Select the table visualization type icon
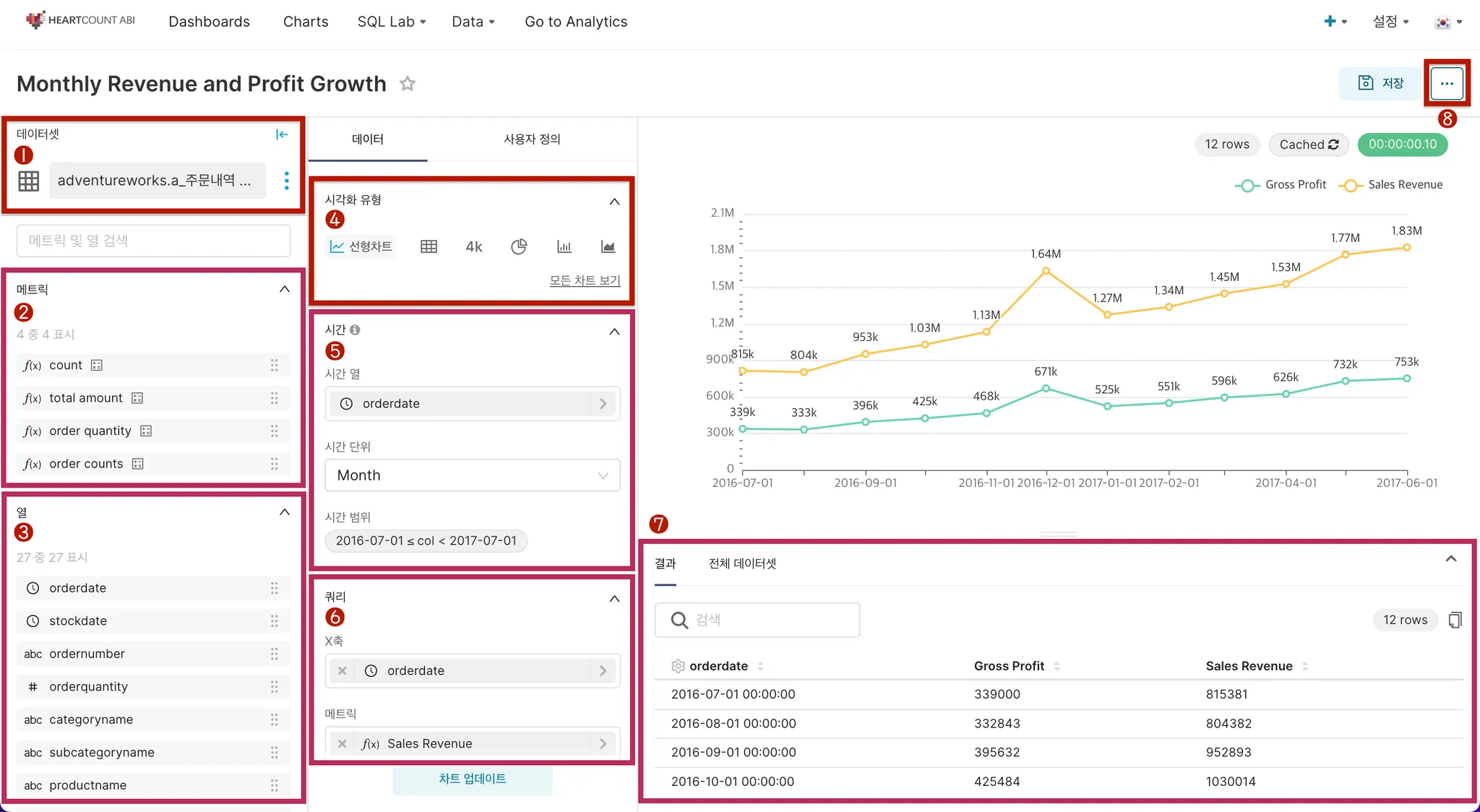 429,247
